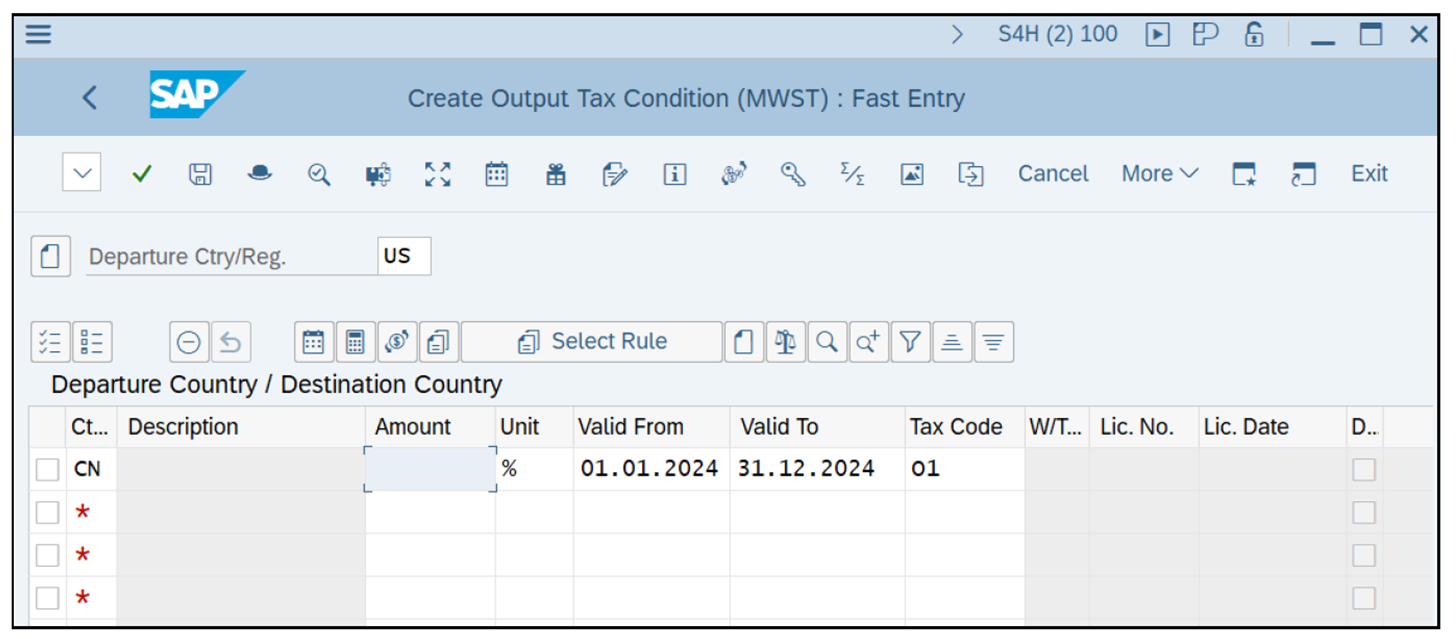Check the D.. column box in CN row
This screenshot has width=1456, height=639.
click(1363, 467)
